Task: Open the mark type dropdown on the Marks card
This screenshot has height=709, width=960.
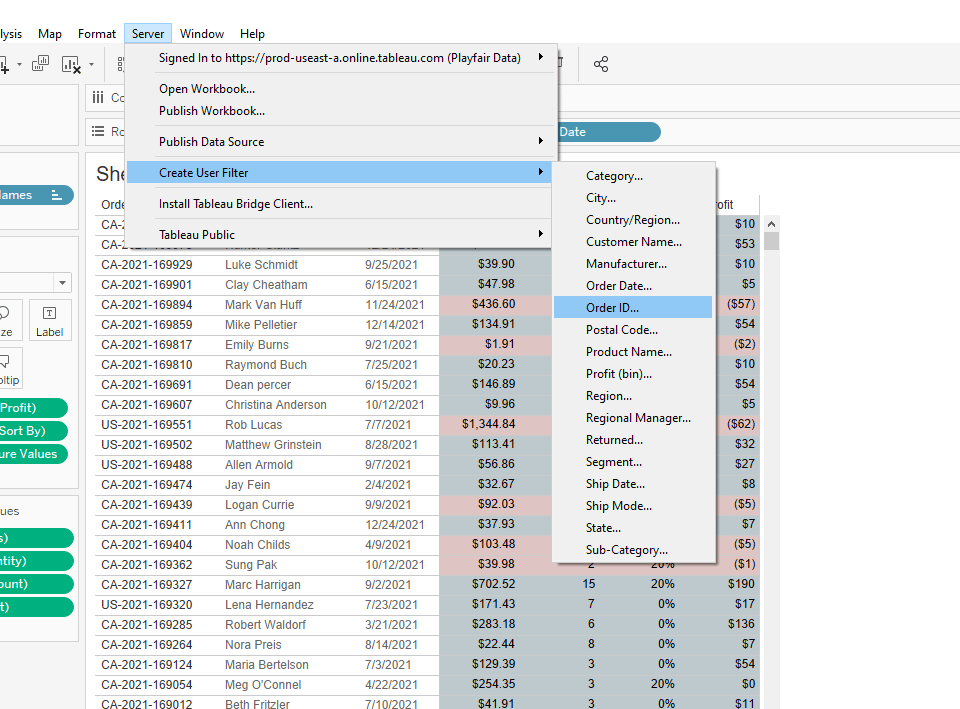Action: click(x=62, y=282)
